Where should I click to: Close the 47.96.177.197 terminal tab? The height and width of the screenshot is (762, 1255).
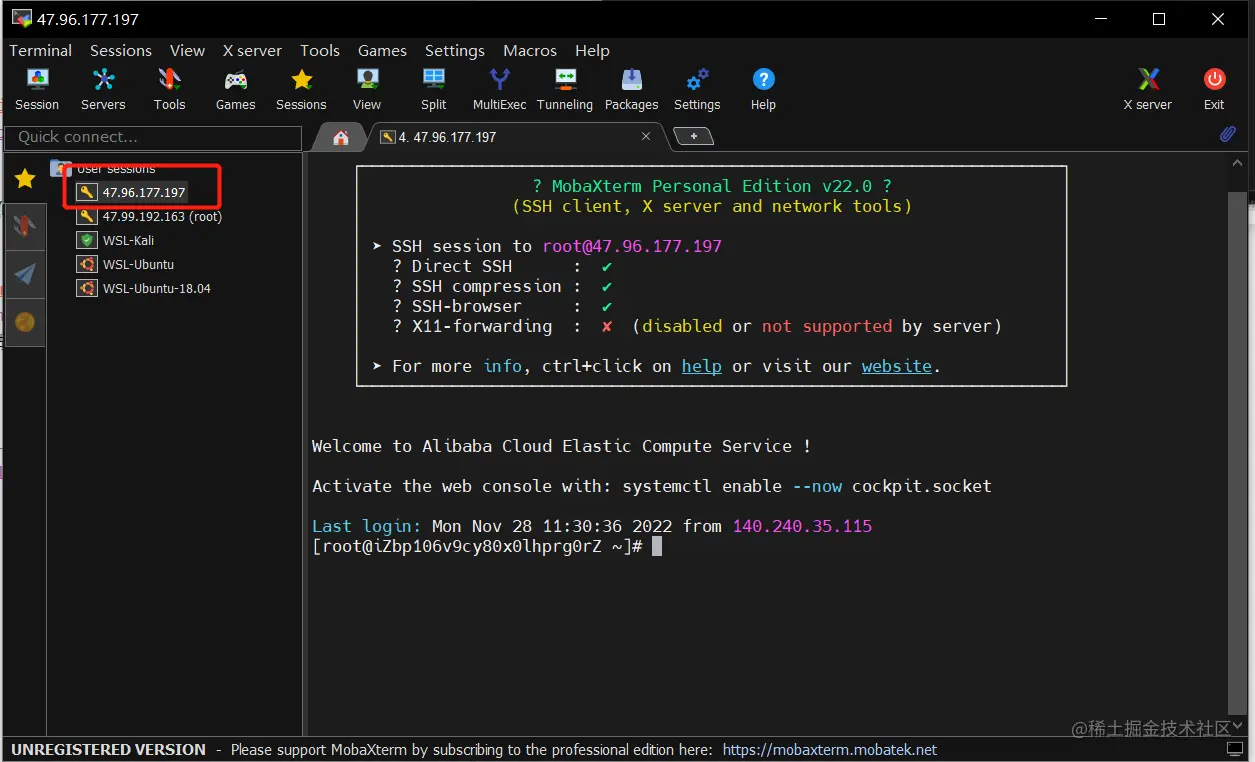point(646,136)
